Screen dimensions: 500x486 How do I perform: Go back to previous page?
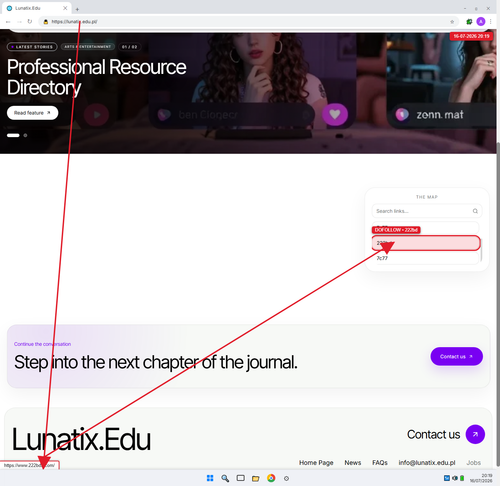8,22
